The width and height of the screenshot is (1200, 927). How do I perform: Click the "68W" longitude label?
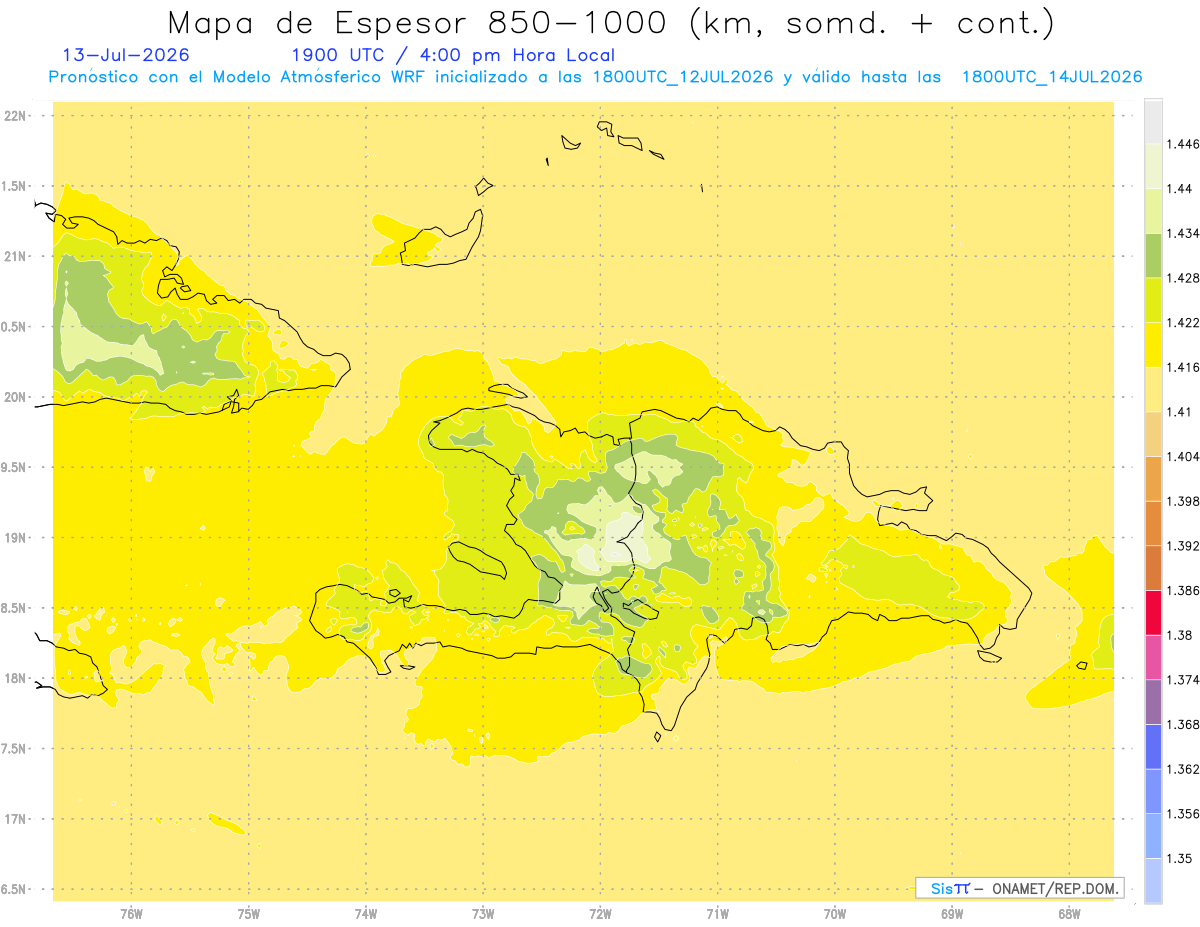pyautogui.click(x=1069, y=914)
